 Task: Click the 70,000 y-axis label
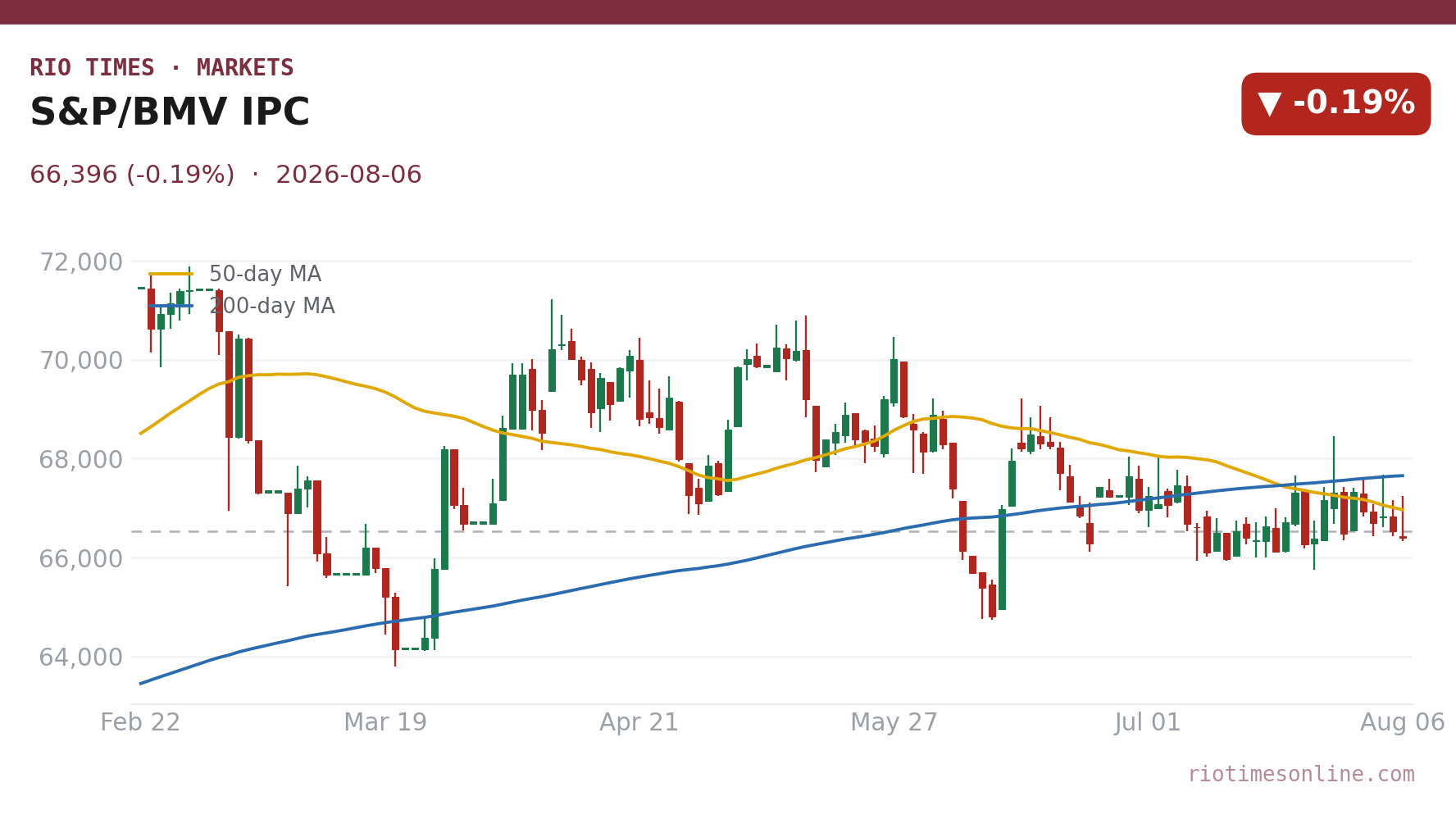pyautogui.click(x=81, y=361)
